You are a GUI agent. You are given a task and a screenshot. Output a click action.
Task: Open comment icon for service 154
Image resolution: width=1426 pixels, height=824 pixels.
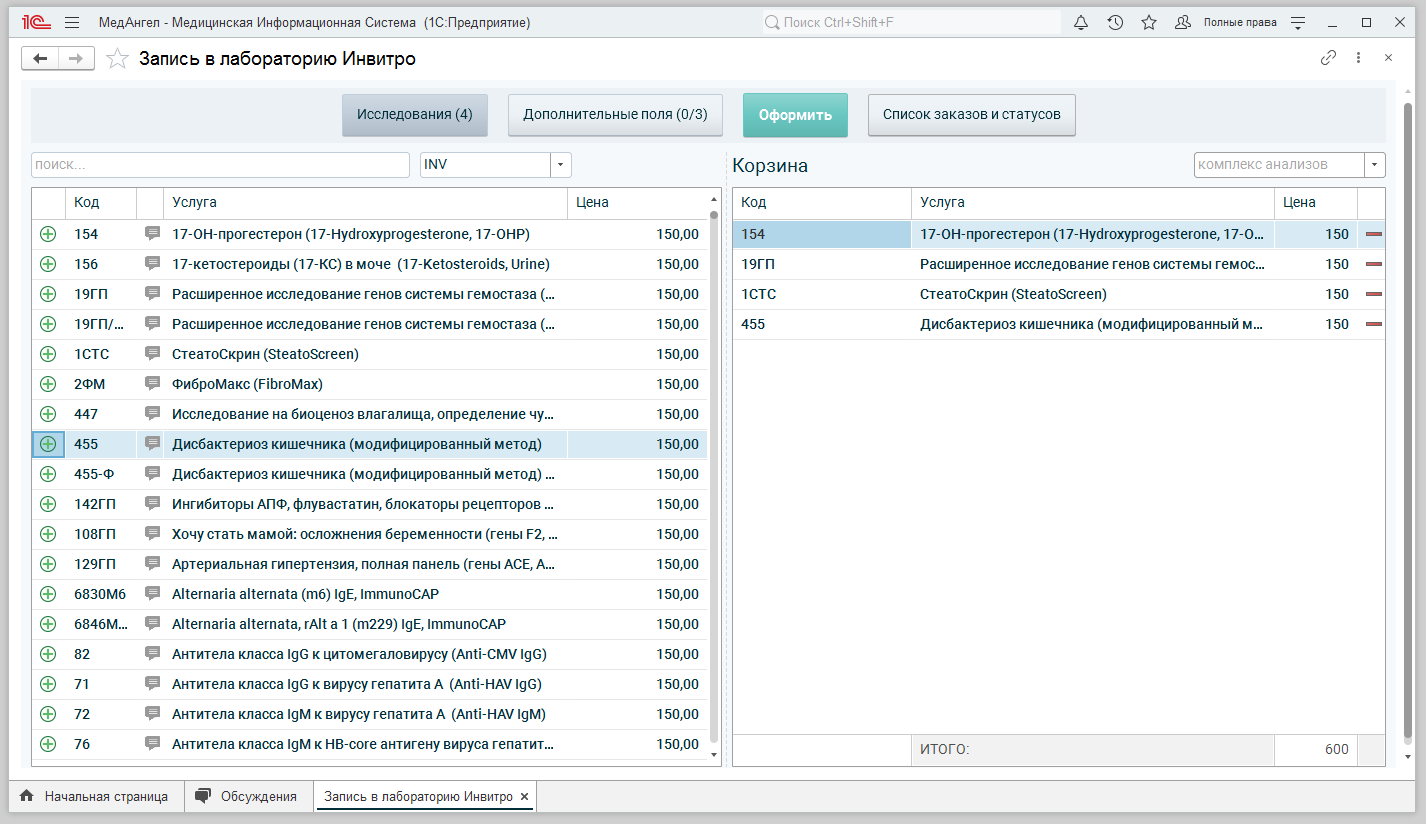pos(152,234)
